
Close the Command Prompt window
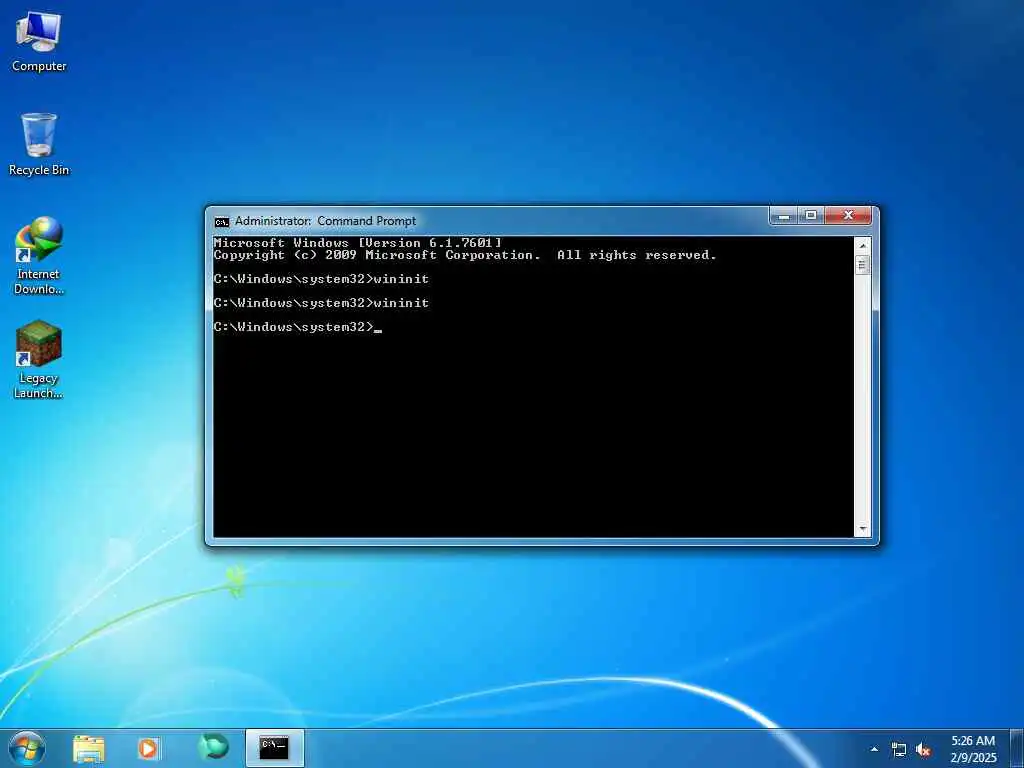click(848, 215)
